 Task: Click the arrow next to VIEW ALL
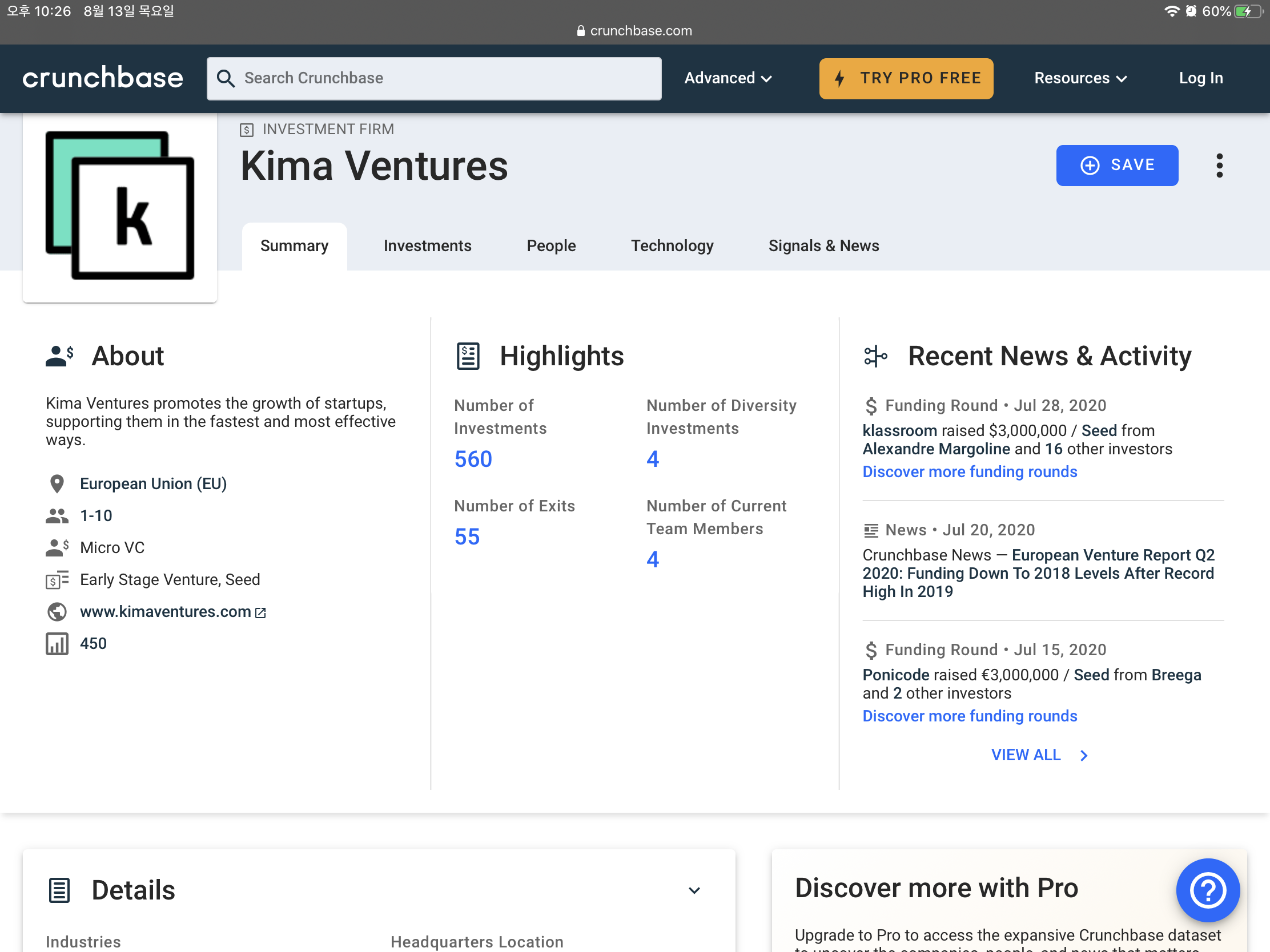click(1083, 756)
